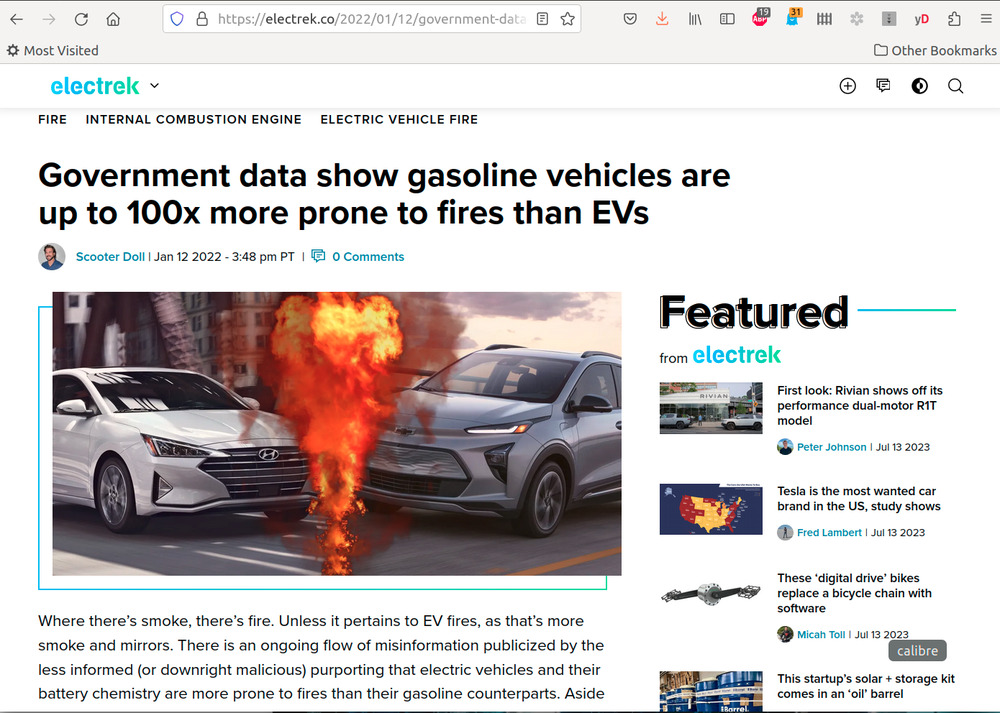Open the Other Bookmarks folder

click(935, 50)
